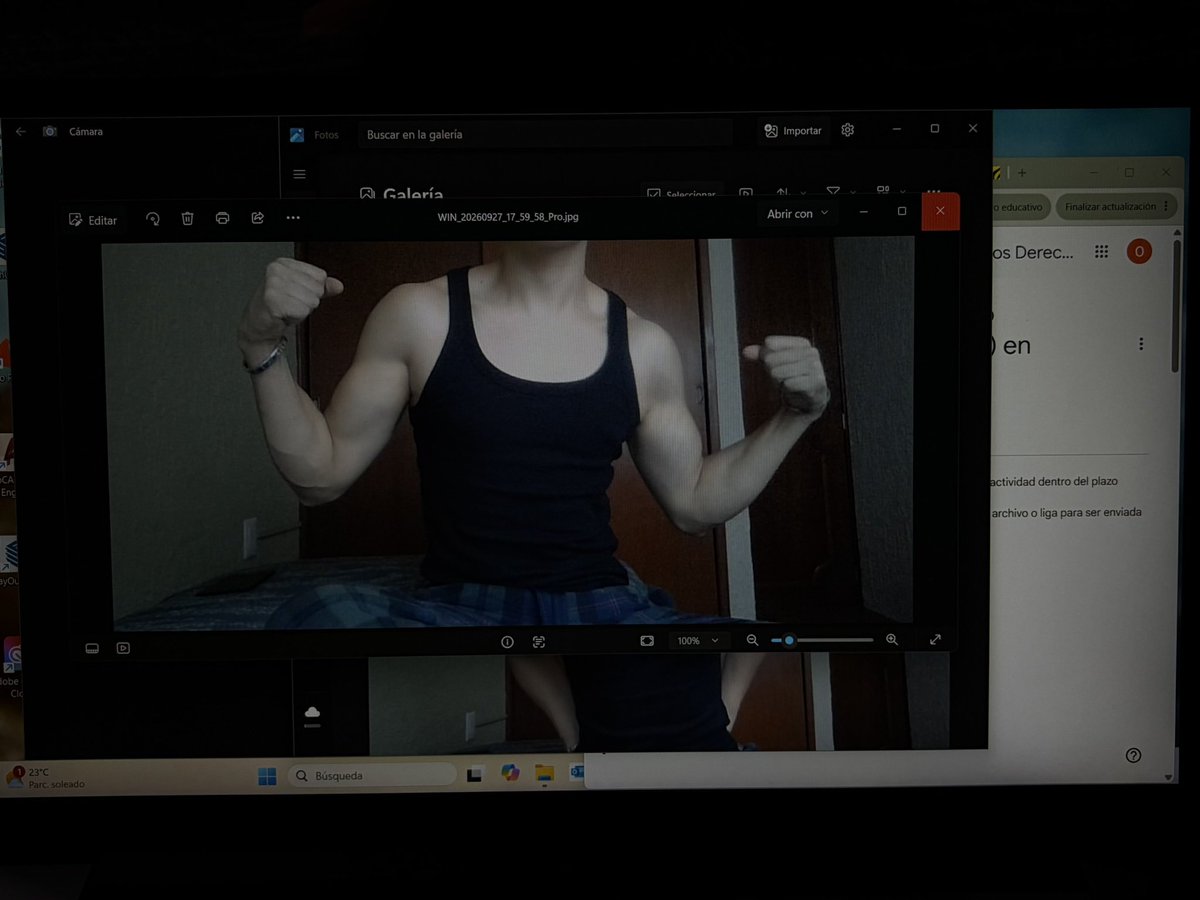Scan text in image with the text-scan icon

539,642
